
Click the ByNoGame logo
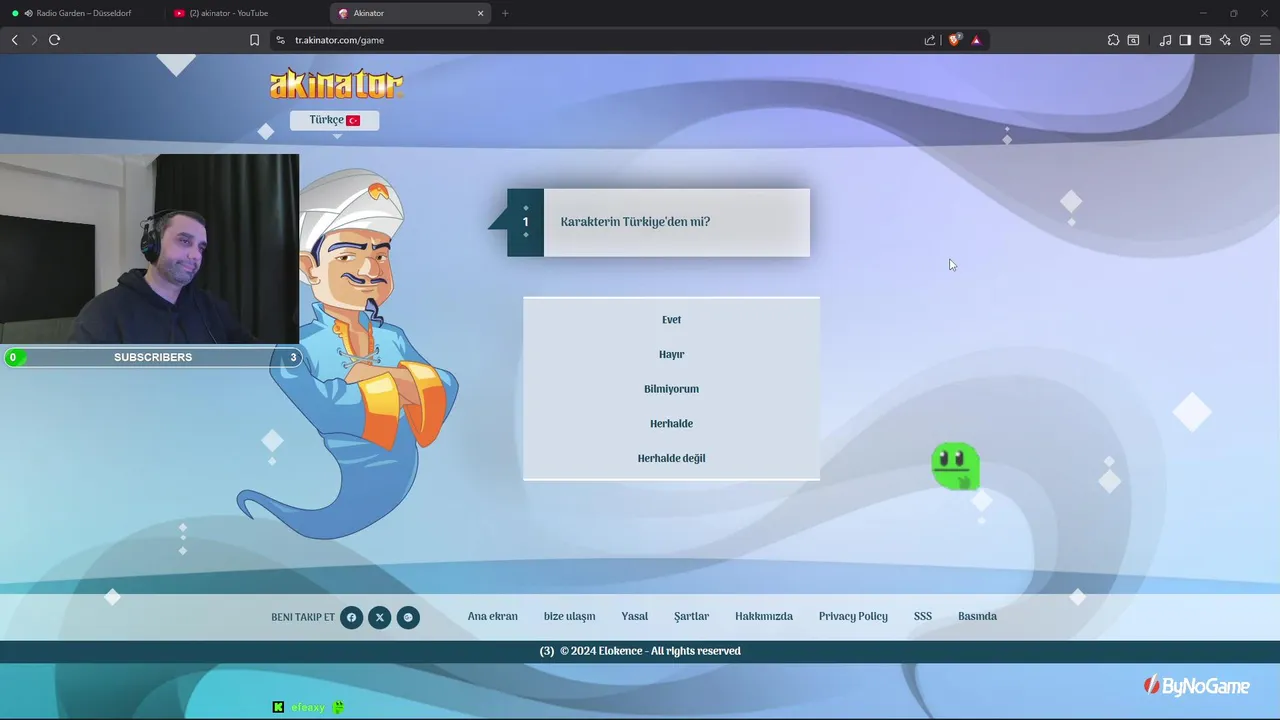[x=1197, y=686]
